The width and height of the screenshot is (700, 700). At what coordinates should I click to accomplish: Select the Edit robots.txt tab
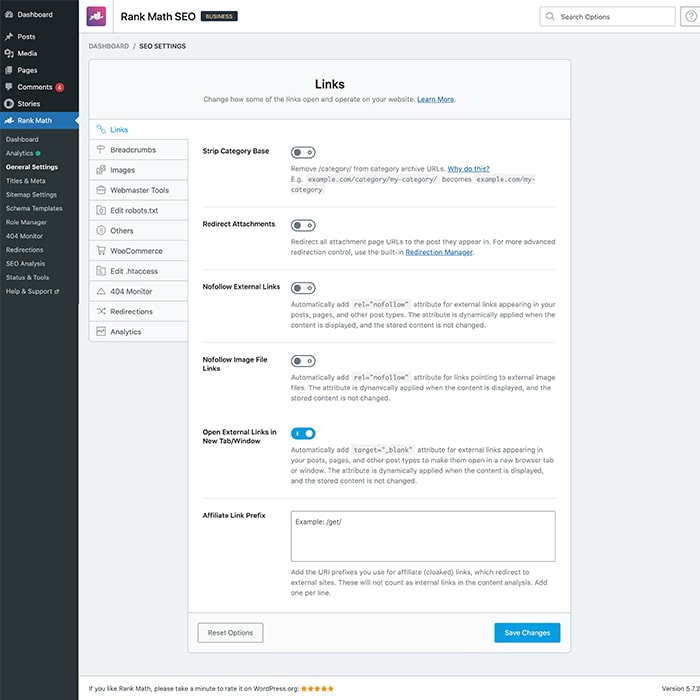pyautogui.click(x=138, y=210)
